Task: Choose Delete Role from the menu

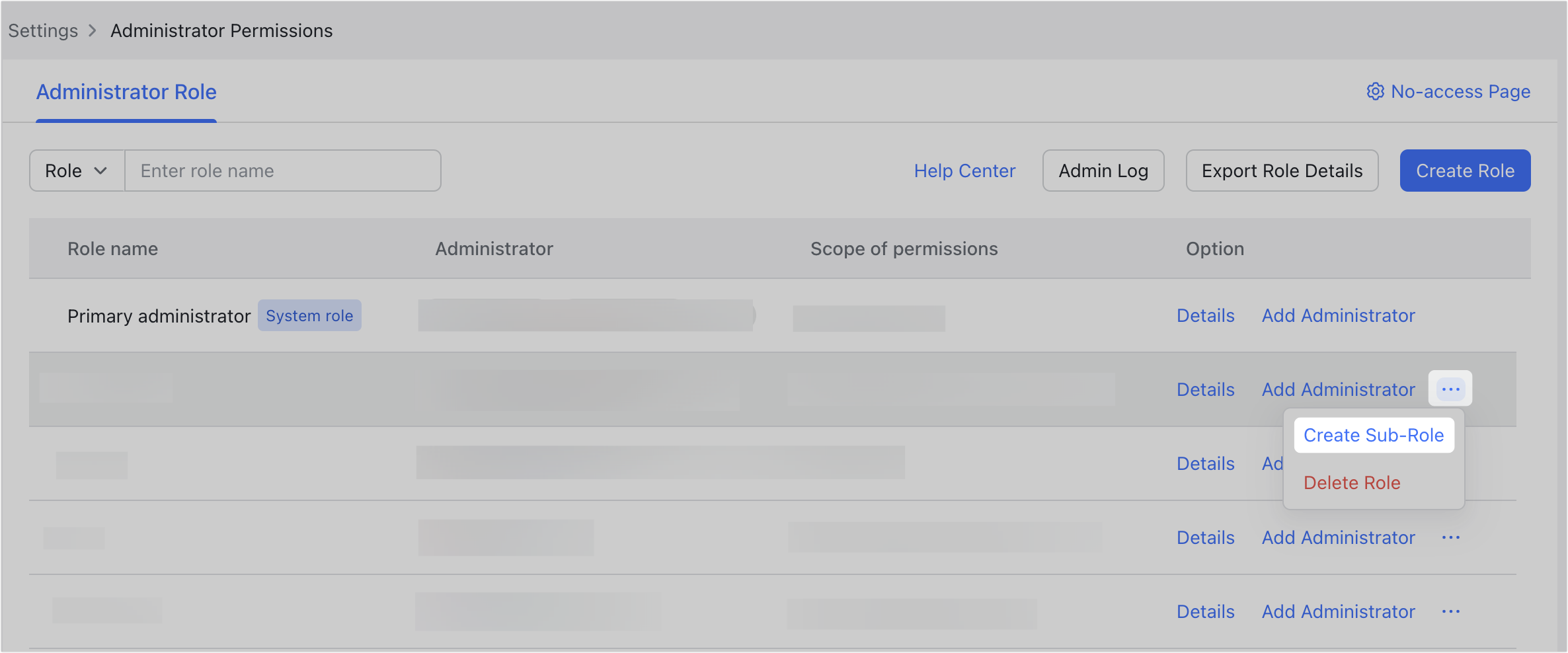Action: [x=1352, y=483]
